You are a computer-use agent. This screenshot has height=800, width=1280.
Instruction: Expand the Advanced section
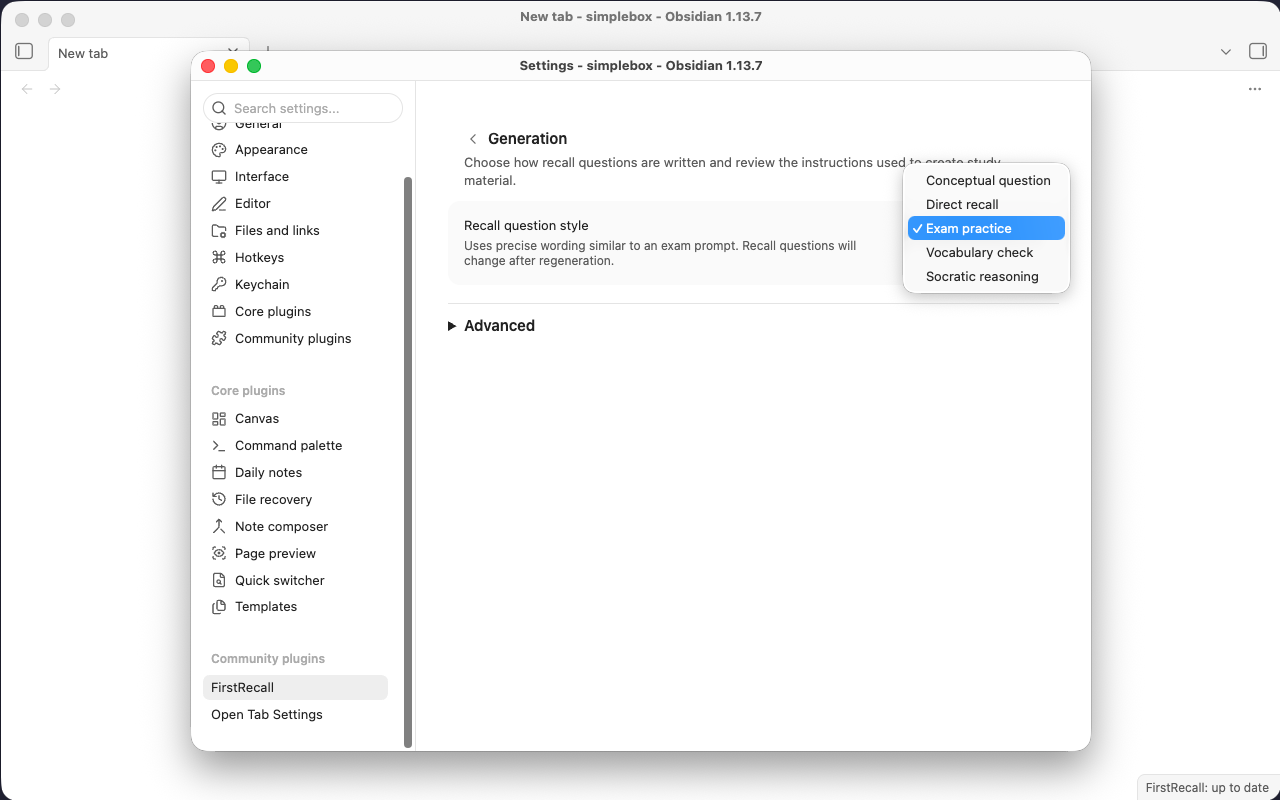(491, 326)
